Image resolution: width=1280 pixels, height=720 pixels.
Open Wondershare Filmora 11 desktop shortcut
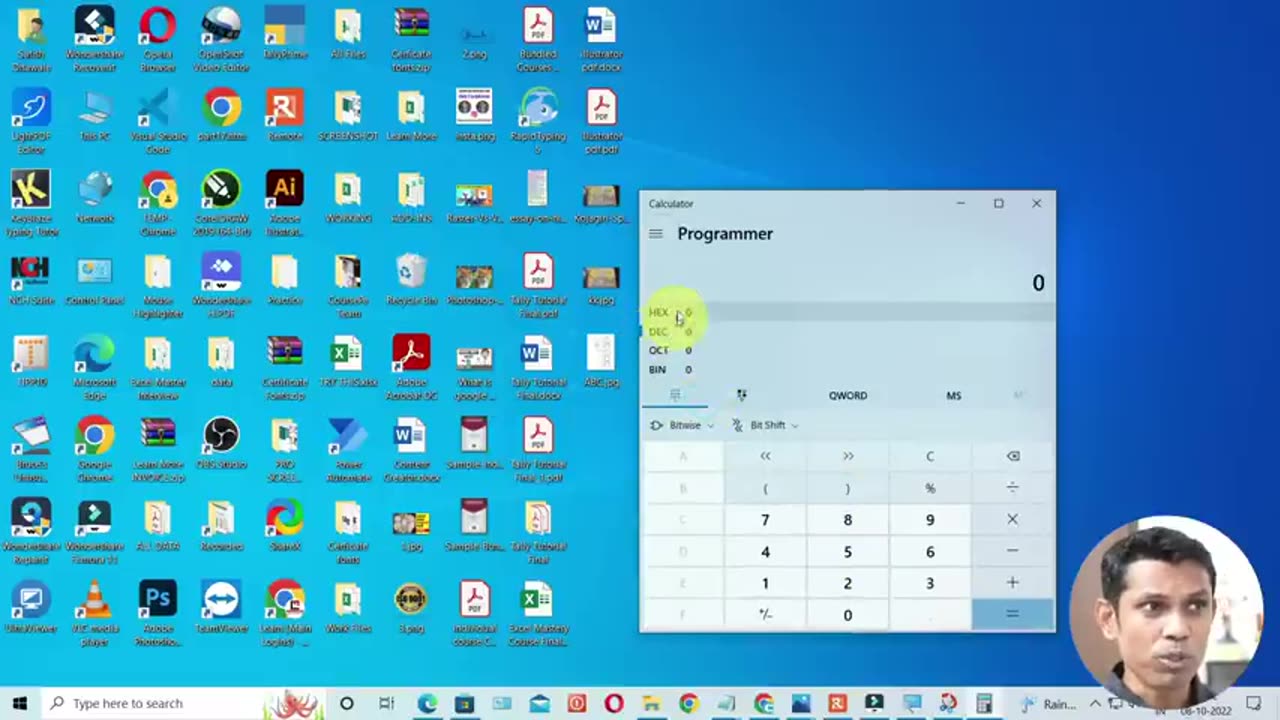click(95, 532)
